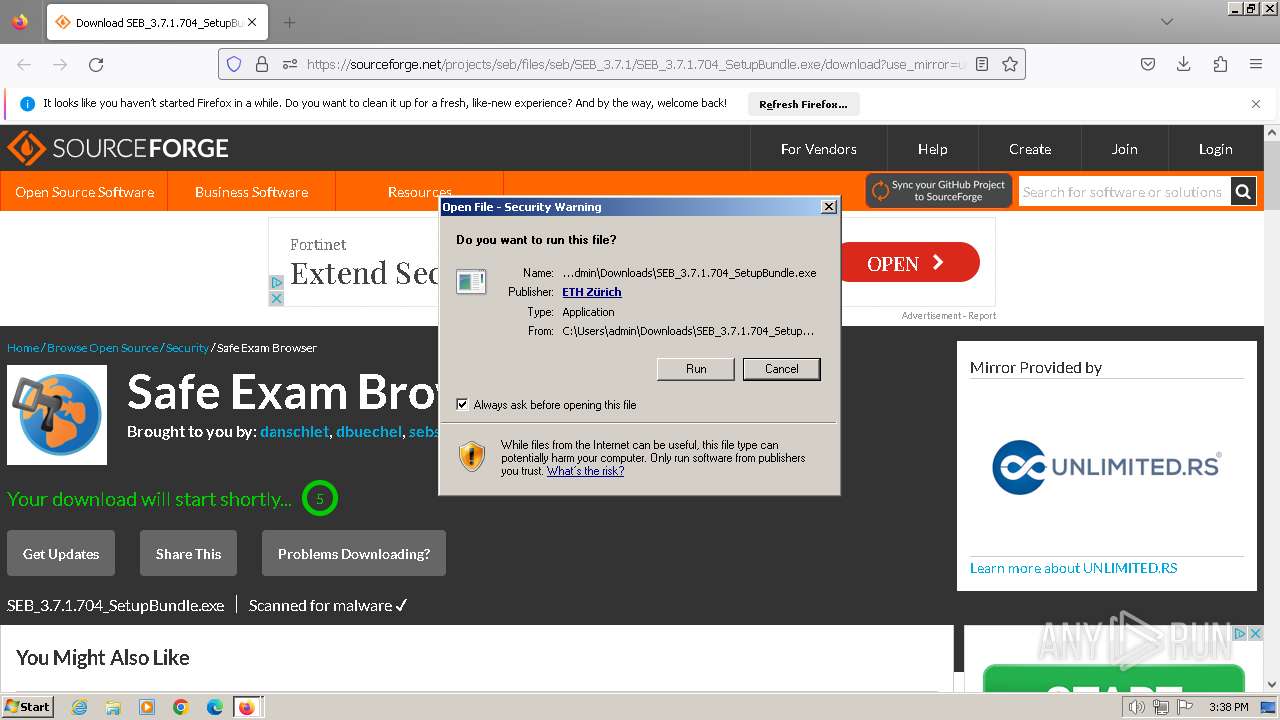The height and width of the screenshot is (720, 1280).
Task: Click the UNLIMITED.RS mirror logo
Action: (1106, 467)
